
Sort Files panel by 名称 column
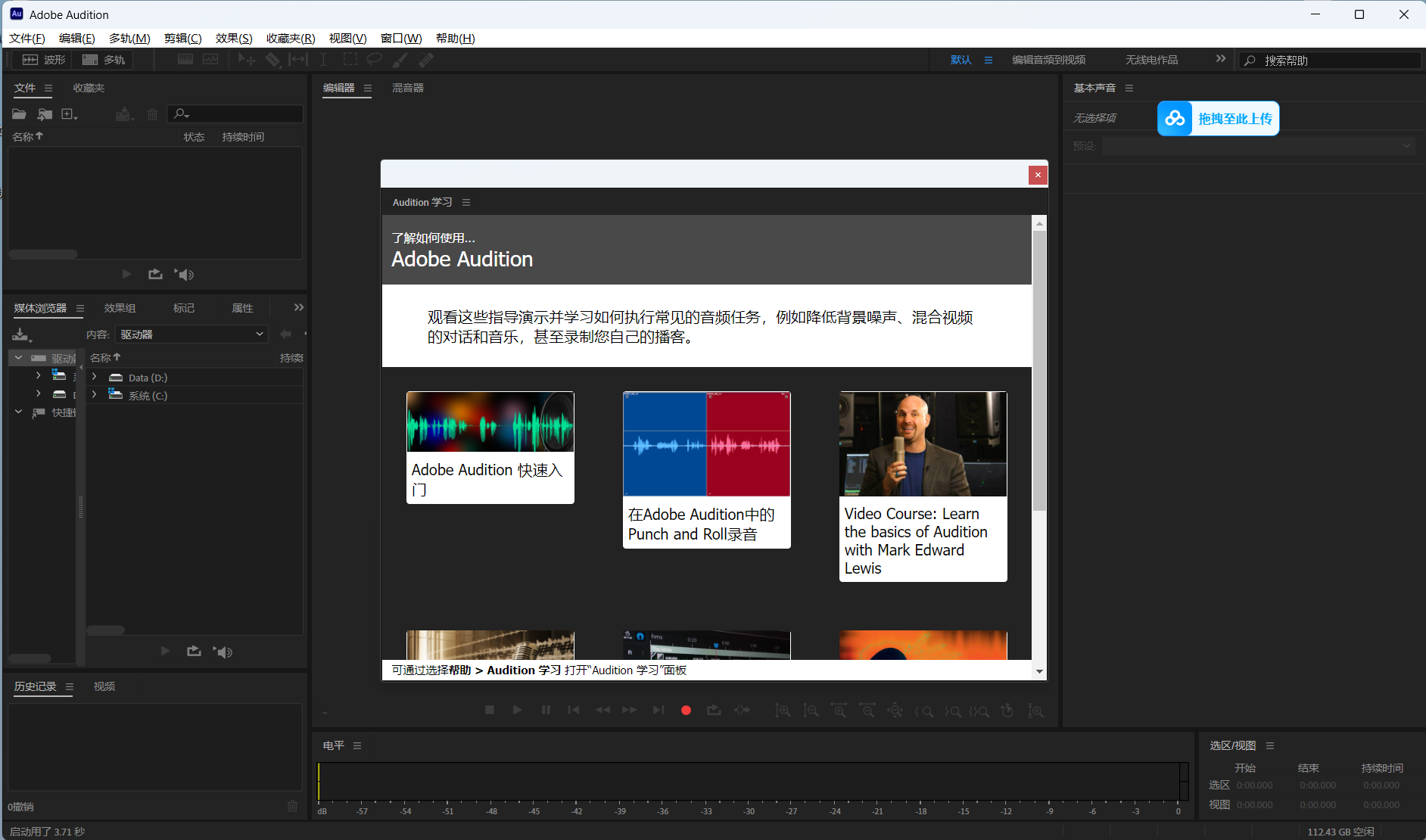(28, 137)
